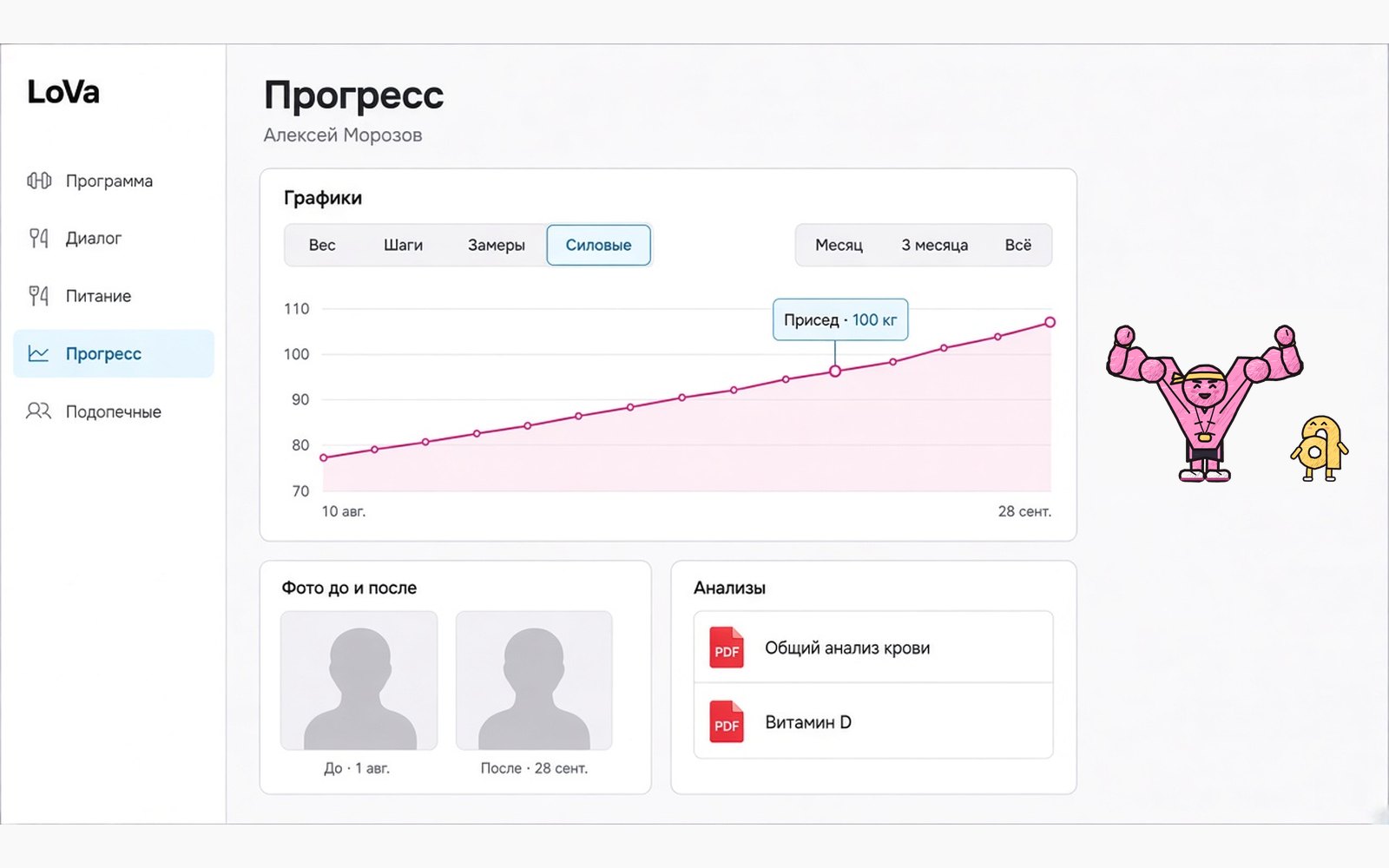The image size is (1389, 868).
Task: Click the people icon beside Подопечные
Action: 39,411
